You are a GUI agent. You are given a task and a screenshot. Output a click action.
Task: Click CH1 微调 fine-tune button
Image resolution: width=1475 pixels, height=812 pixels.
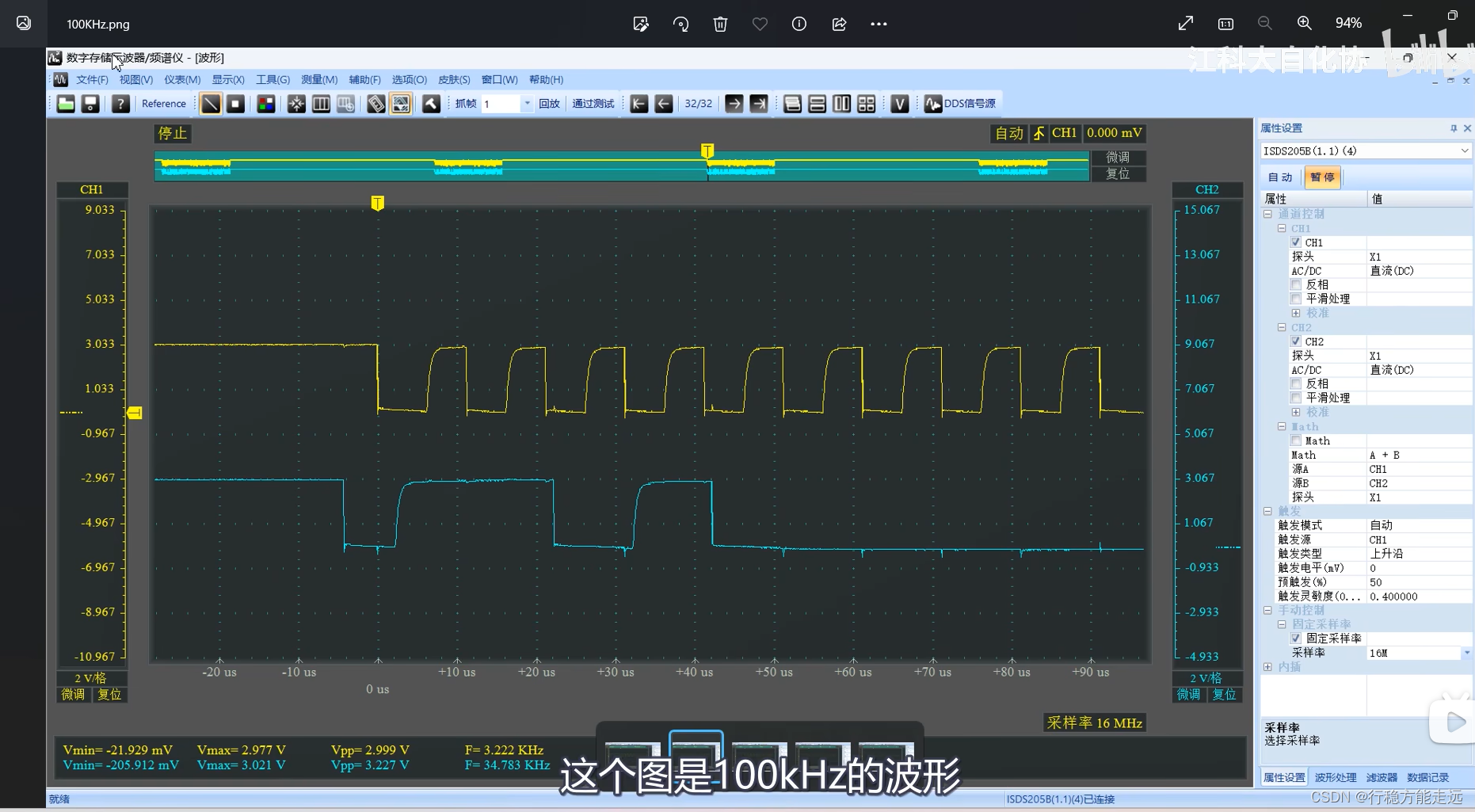click(x=74, y=695)
